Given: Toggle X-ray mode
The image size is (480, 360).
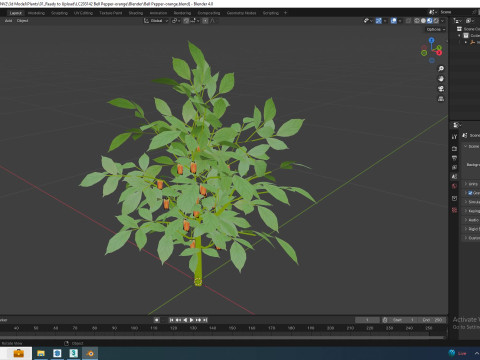Looking at the screenshot, I should 408,21.
